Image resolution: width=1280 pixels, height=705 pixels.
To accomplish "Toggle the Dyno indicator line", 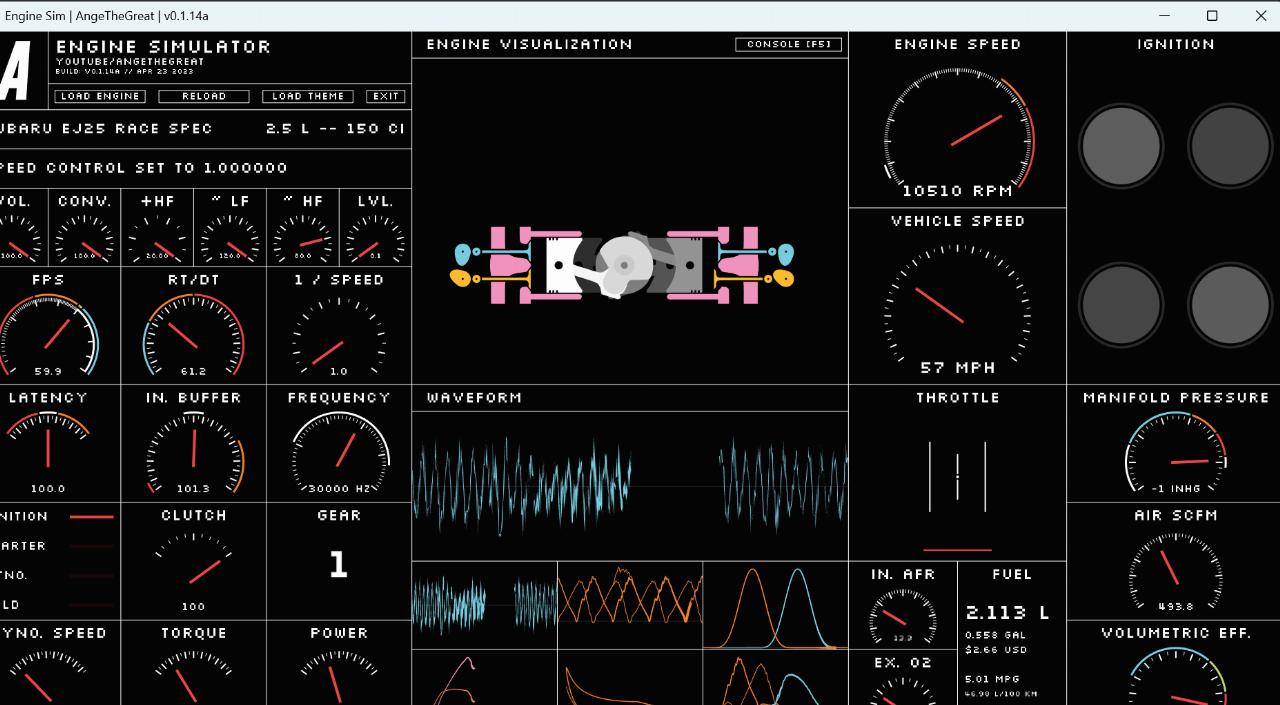I will coord(91,576).
